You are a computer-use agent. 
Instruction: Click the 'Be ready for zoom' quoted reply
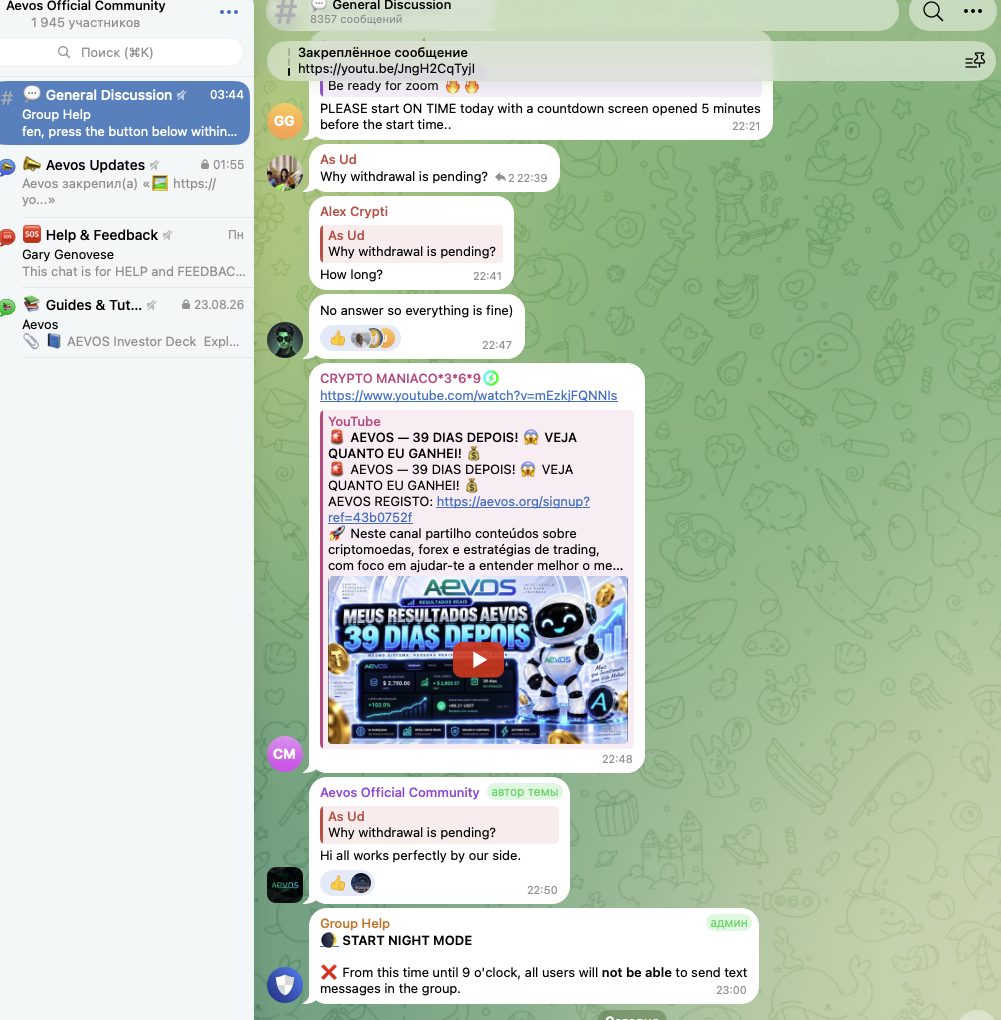coord(540,87)
